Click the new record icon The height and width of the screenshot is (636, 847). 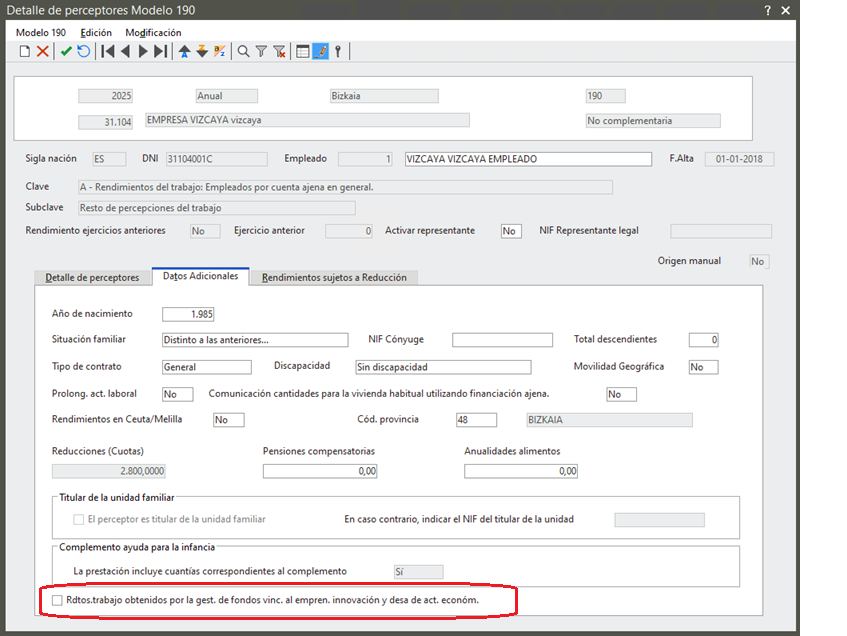(x=25, y=52)
